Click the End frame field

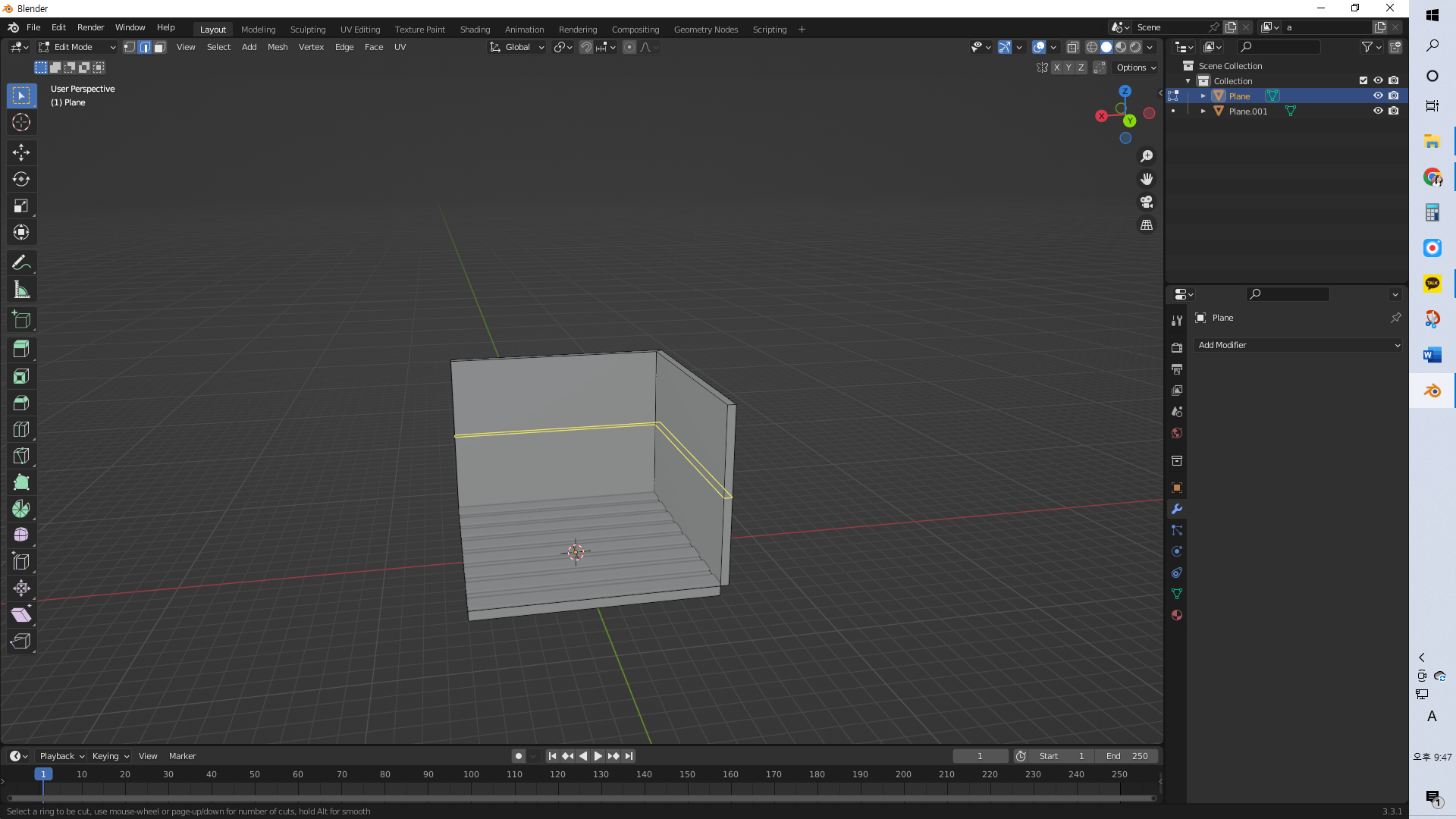coord(1127,756)
